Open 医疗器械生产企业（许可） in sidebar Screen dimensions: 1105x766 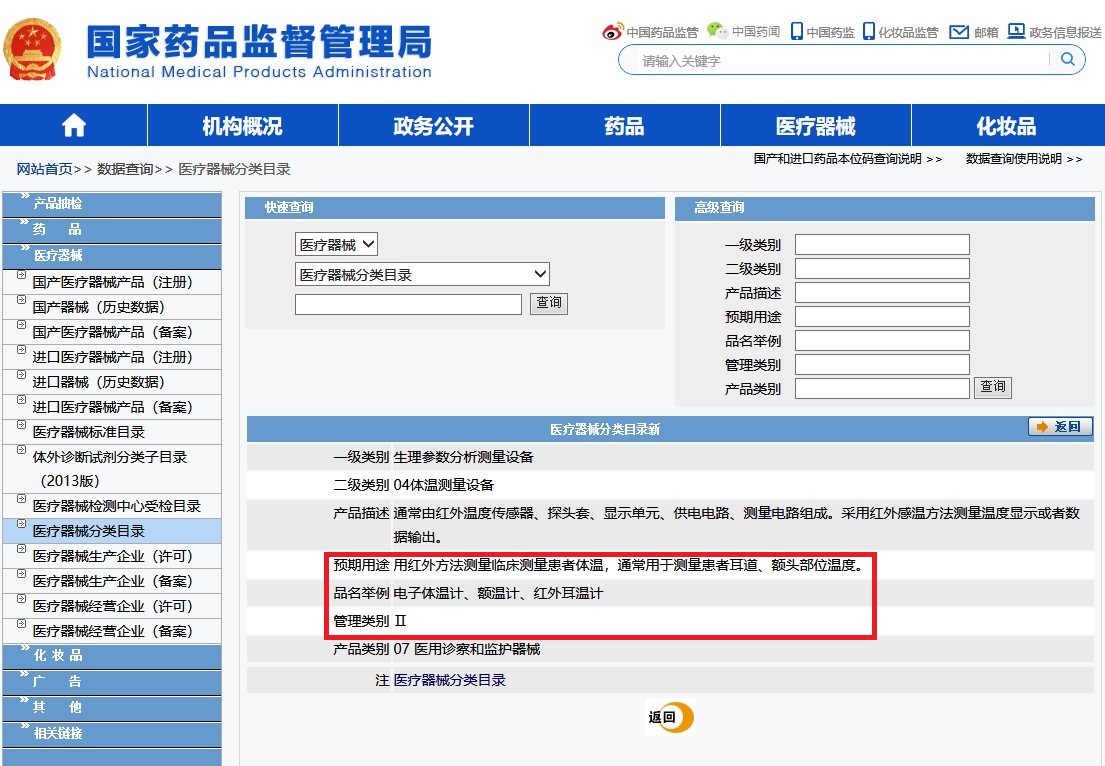(x=113, y=556)
